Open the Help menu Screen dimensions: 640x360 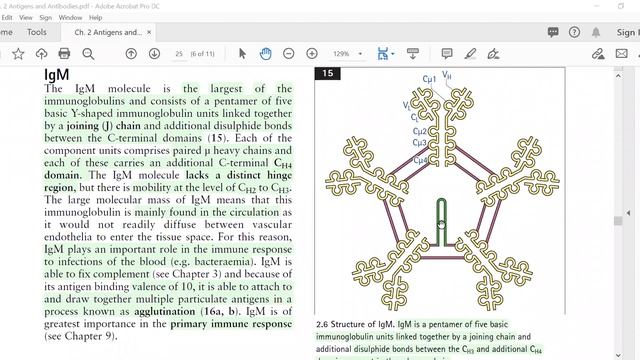[96, 18]
